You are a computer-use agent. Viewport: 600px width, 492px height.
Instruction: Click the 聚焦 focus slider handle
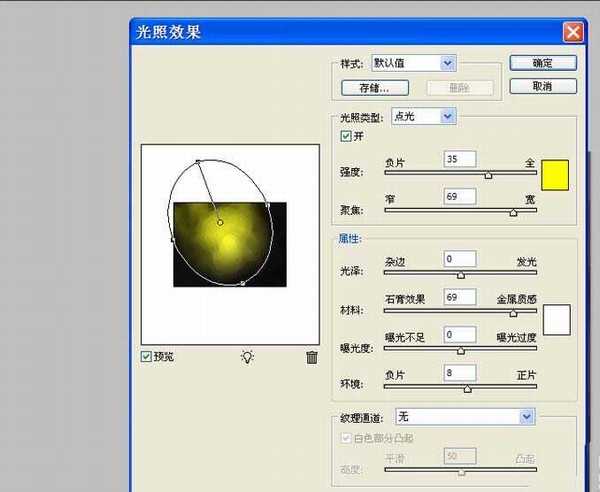pyautogui.click(x=514, y=212)
